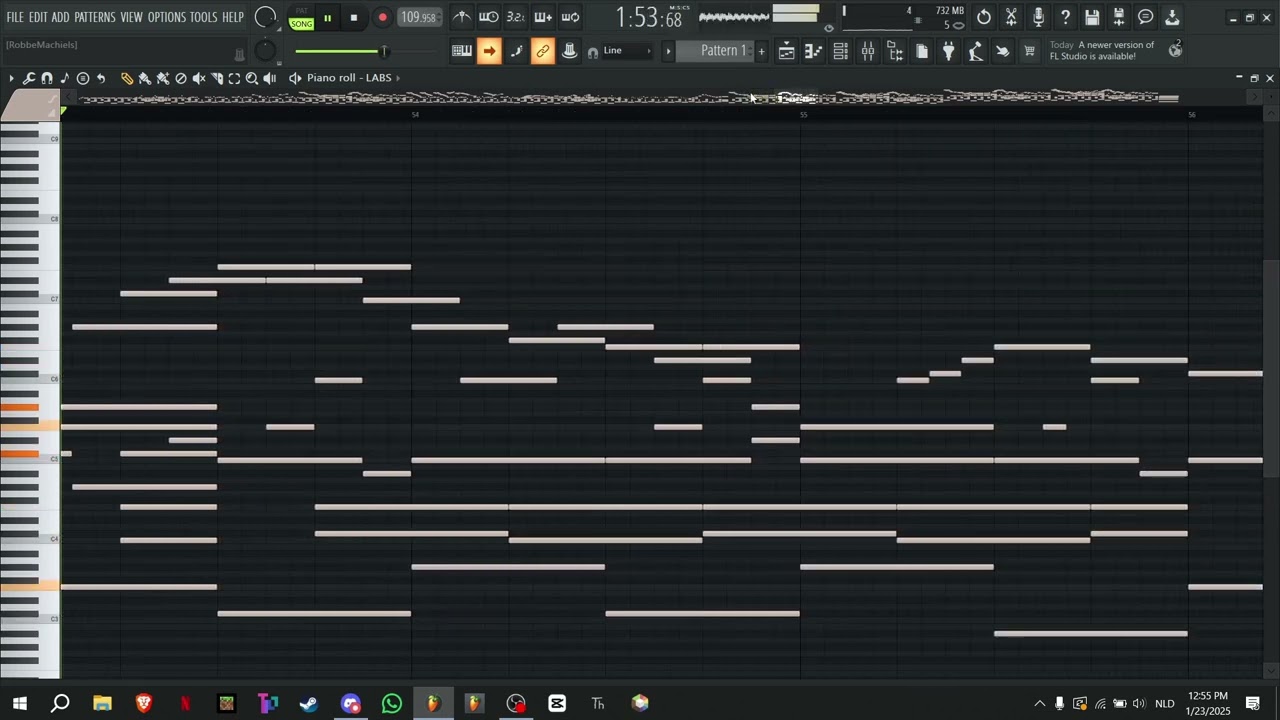
Task: Click the main volume knob
Action: click(266, 17)
